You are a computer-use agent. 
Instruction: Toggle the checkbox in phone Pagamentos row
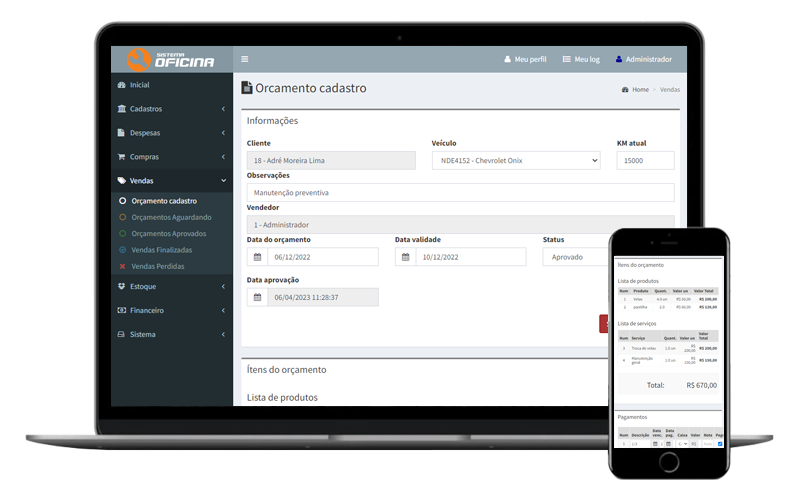pos(720,444)
